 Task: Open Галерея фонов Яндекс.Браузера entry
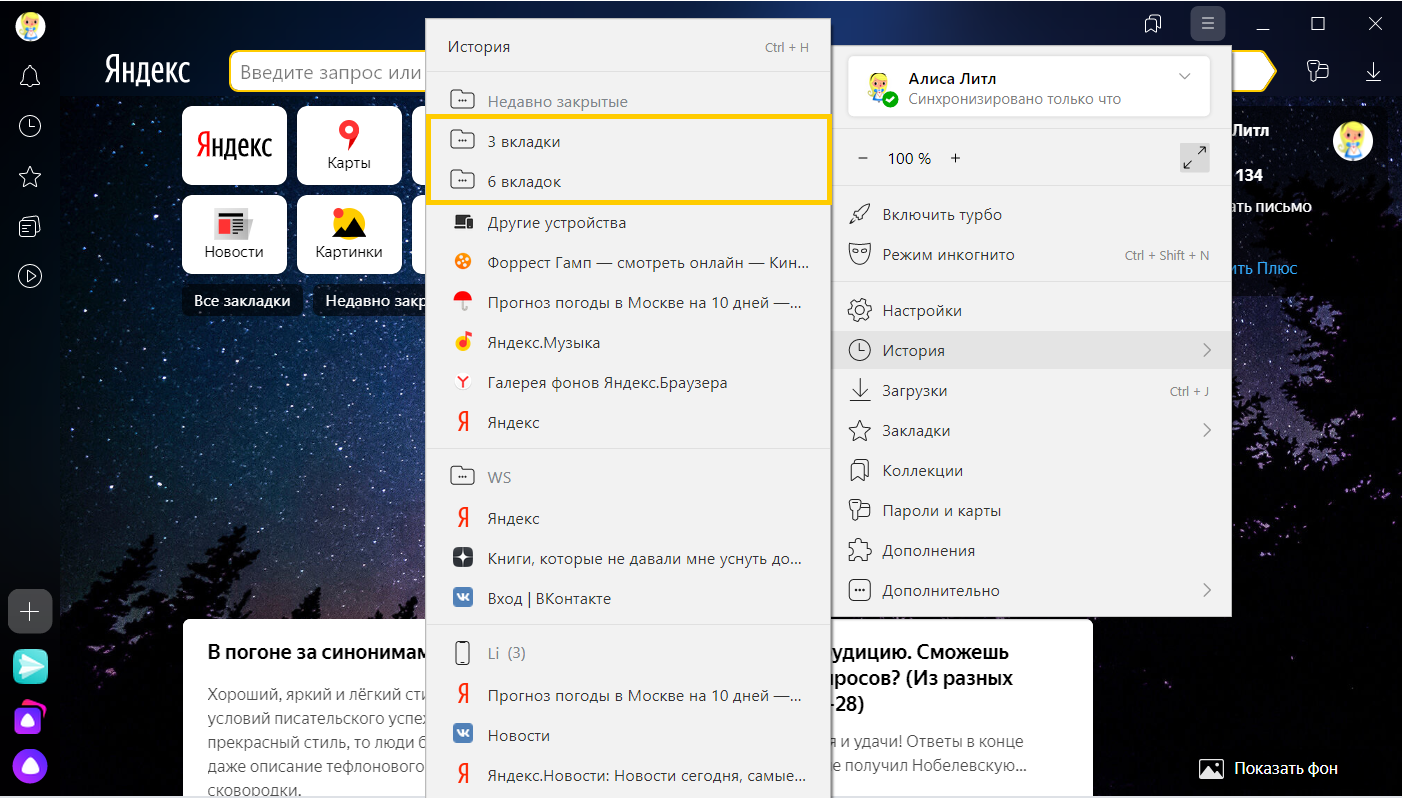tap(628, 382)
